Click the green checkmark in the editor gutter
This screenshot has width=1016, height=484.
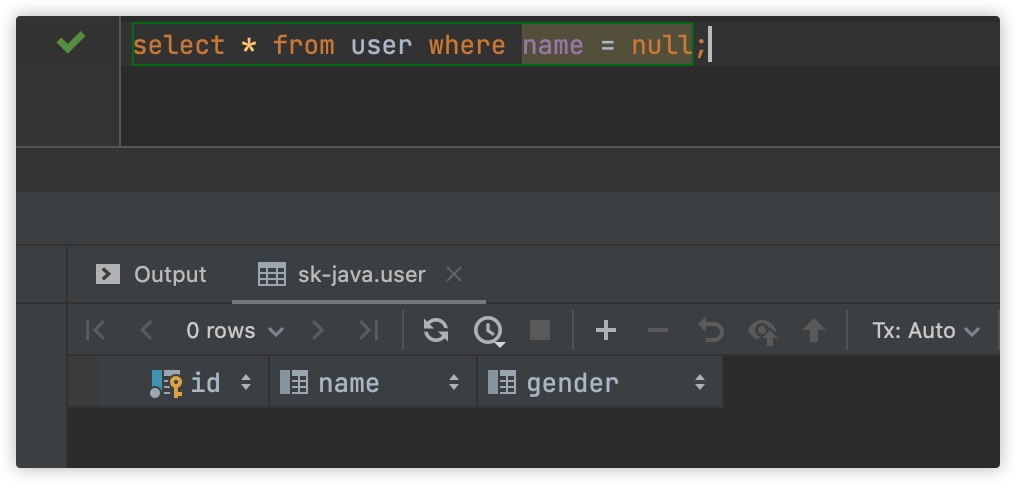(71, 43)
